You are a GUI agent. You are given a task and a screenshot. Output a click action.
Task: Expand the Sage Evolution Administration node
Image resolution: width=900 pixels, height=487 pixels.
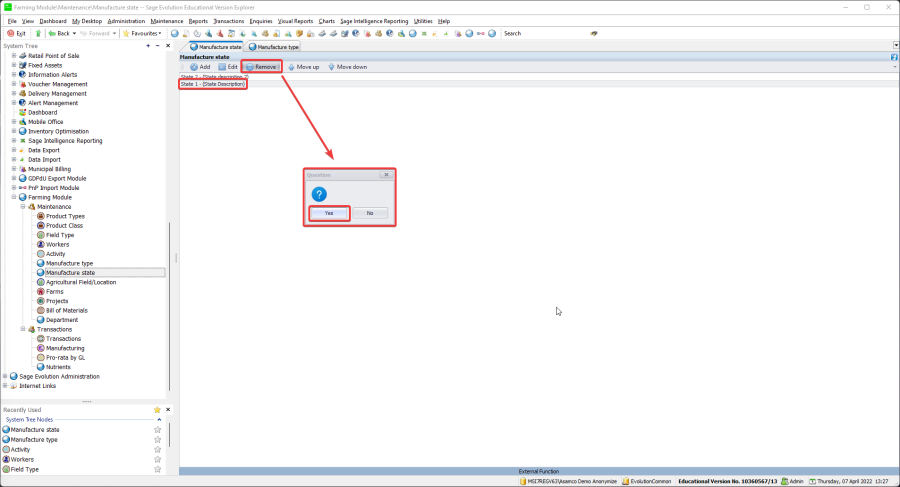click(x=6, y=376)
